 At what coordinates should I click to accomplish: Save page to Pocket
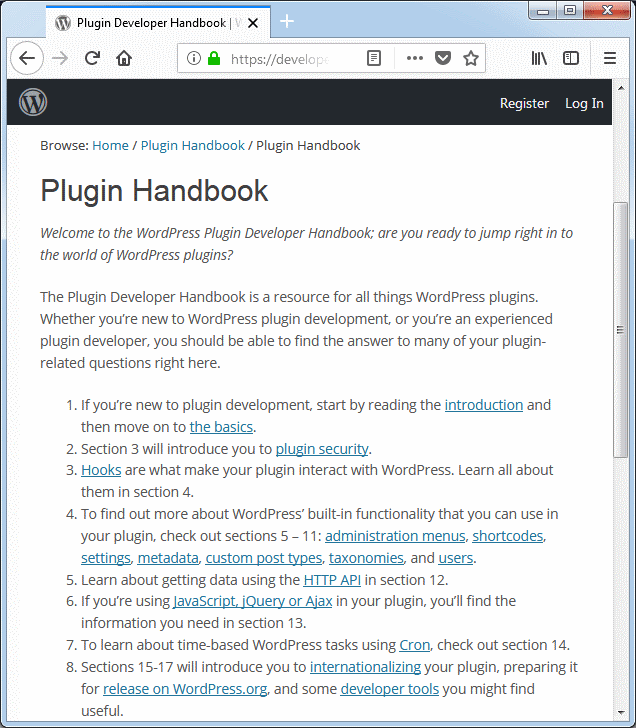(443, 58)
